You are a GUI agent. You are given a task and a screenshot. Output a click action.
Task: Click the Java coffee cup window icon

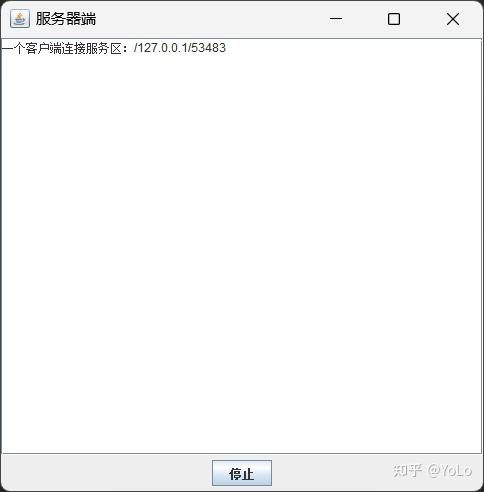[x=20, y=19]
